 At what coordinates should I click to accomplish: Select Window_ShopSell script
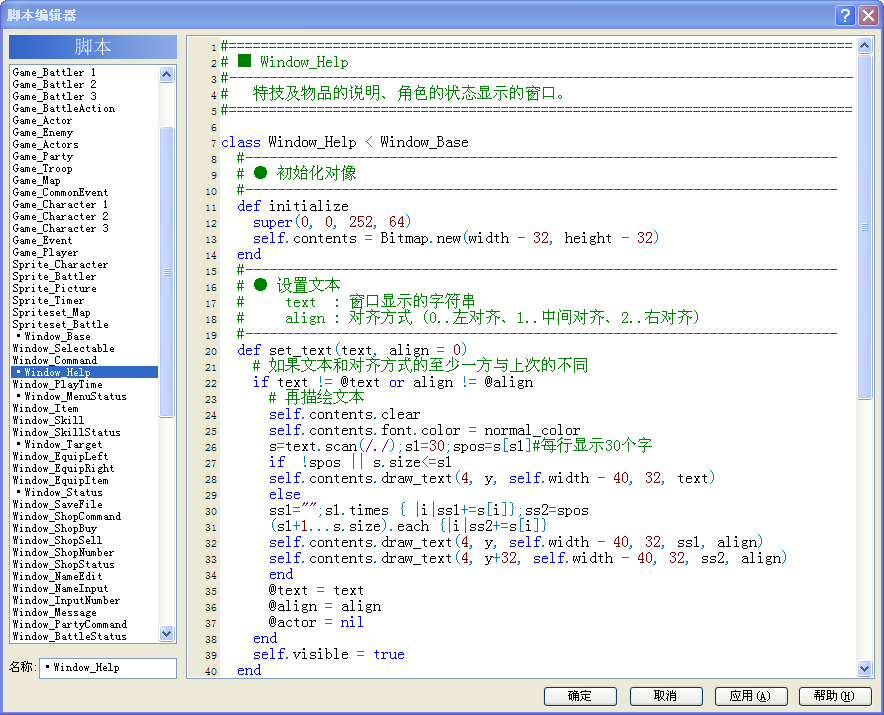pos(85,540)
